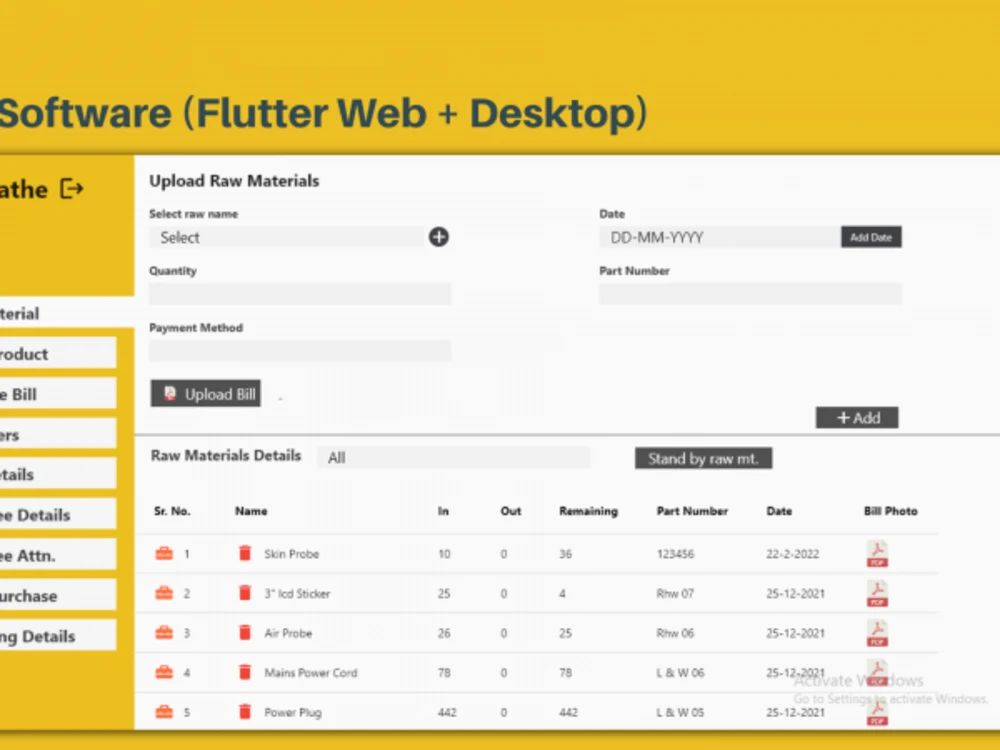Screen dimensions: 1000x750
Task: Open the All filter dropdown for raw materials
Action: click(453, 457)
